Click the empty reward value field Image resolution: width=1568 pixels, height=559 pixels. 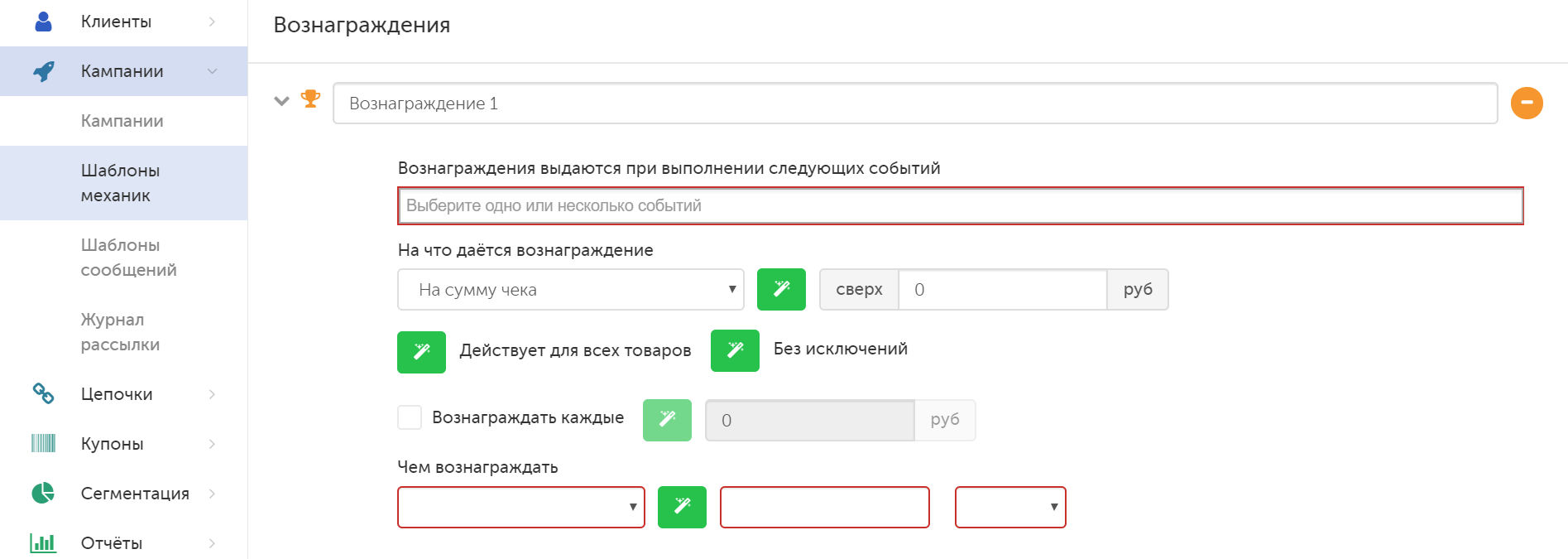(825, 507)
